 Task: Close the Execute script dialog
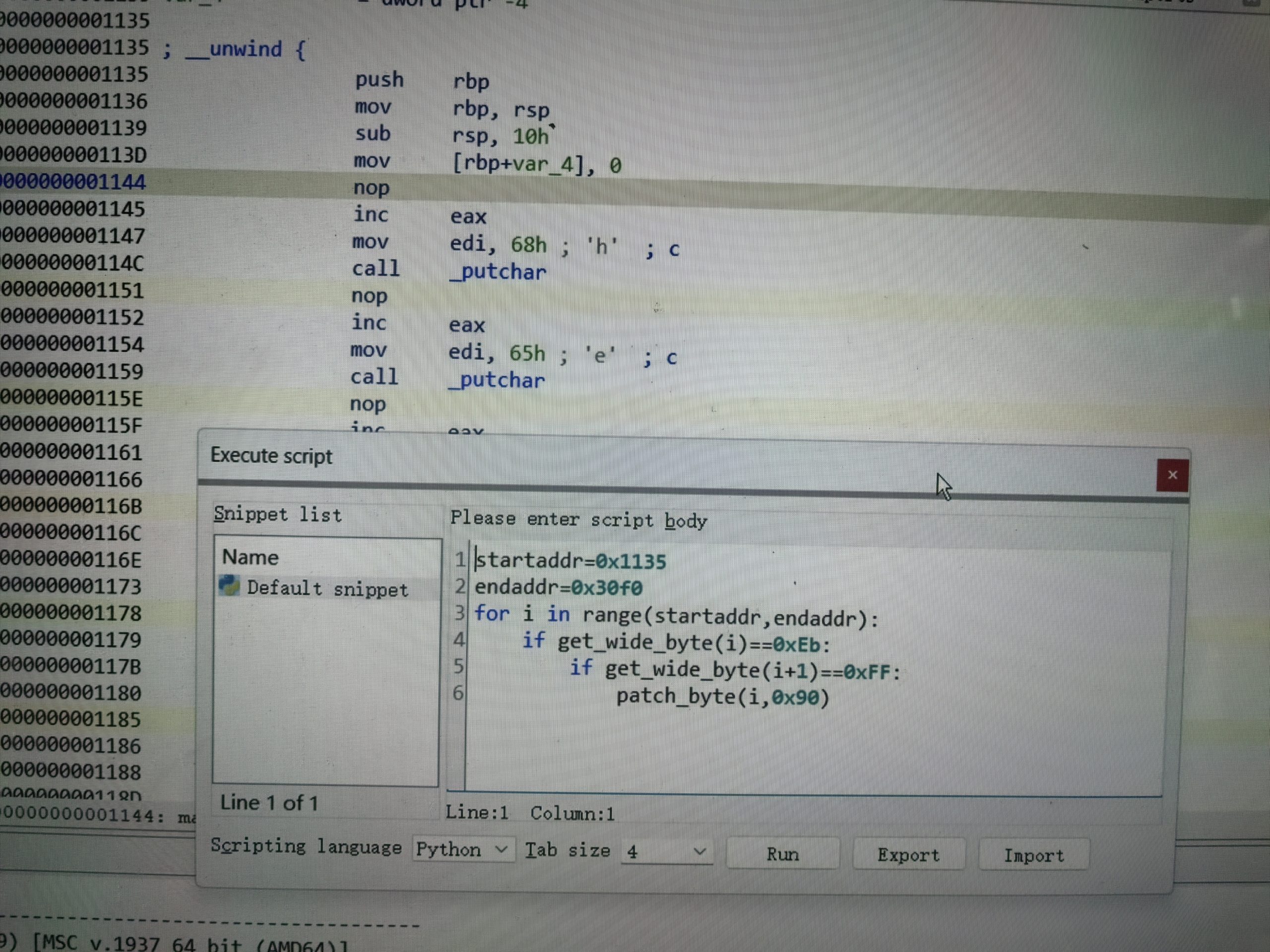coord(1172,475)
